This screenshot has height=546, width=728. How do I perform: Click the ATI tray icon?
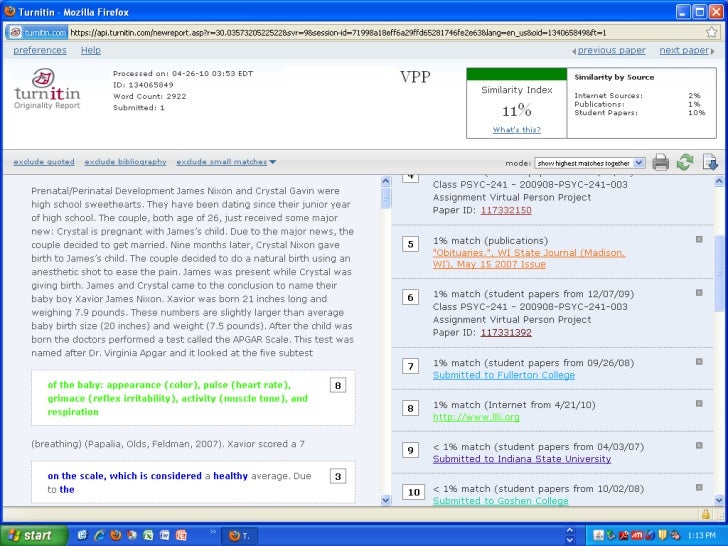(637, 535)
